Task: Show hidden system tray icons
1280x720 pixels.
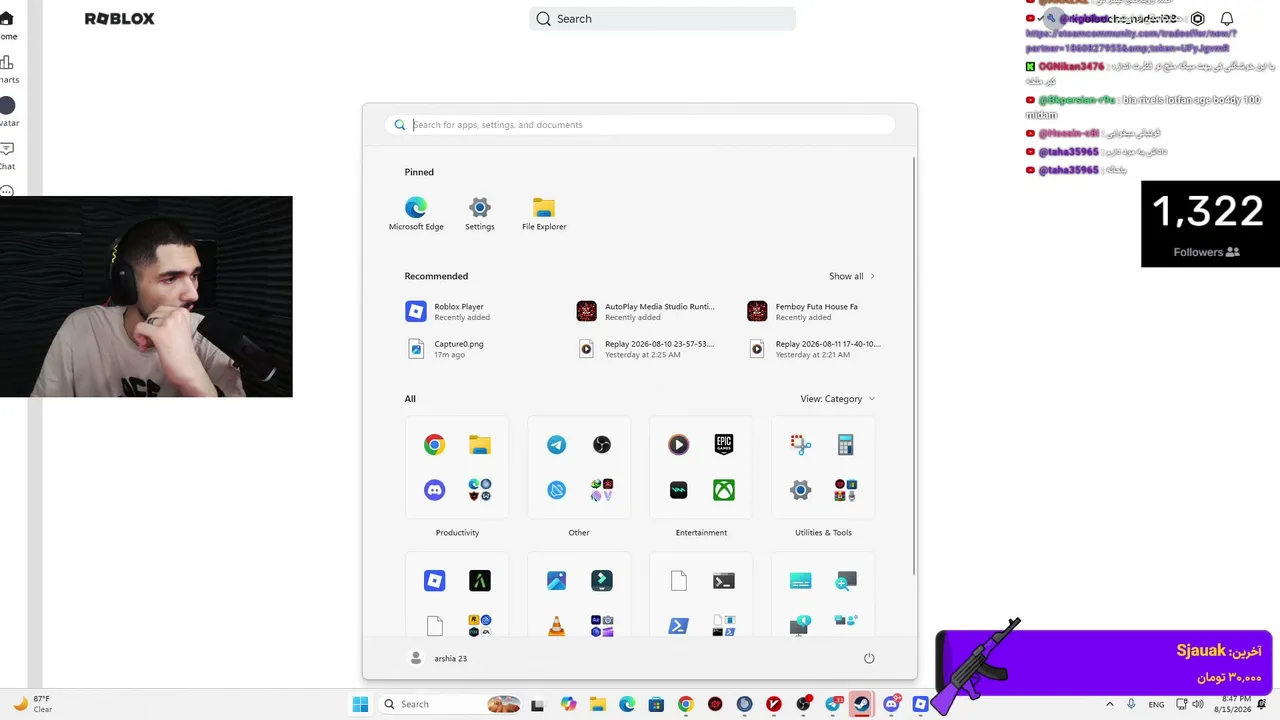Action: [1109, 704]
